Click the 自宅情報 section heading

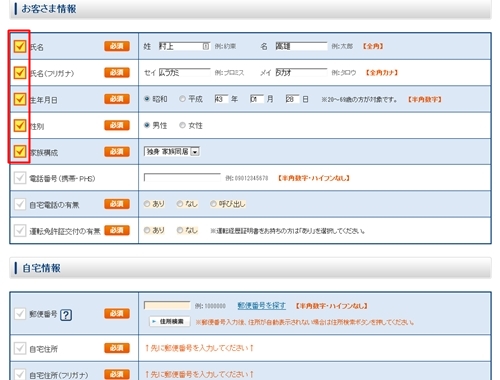(41, 268)
